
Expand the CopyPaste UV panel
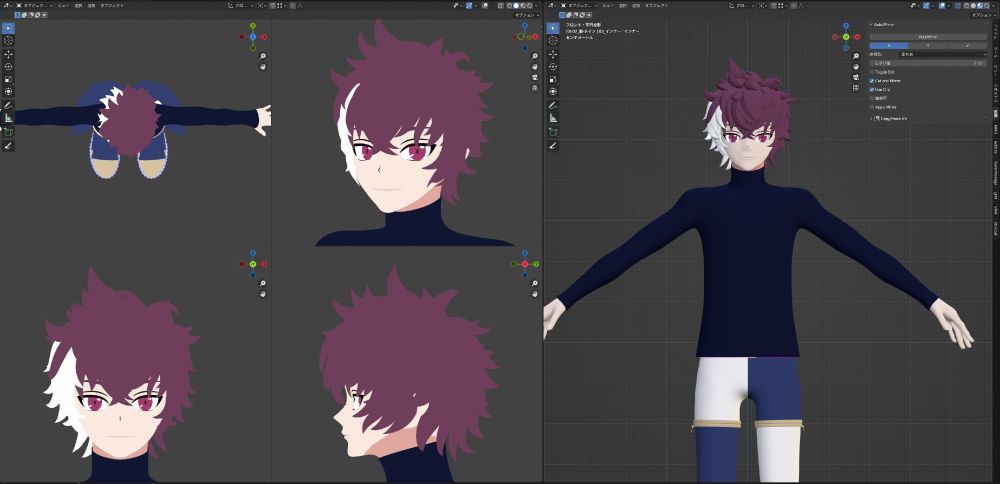892,119
